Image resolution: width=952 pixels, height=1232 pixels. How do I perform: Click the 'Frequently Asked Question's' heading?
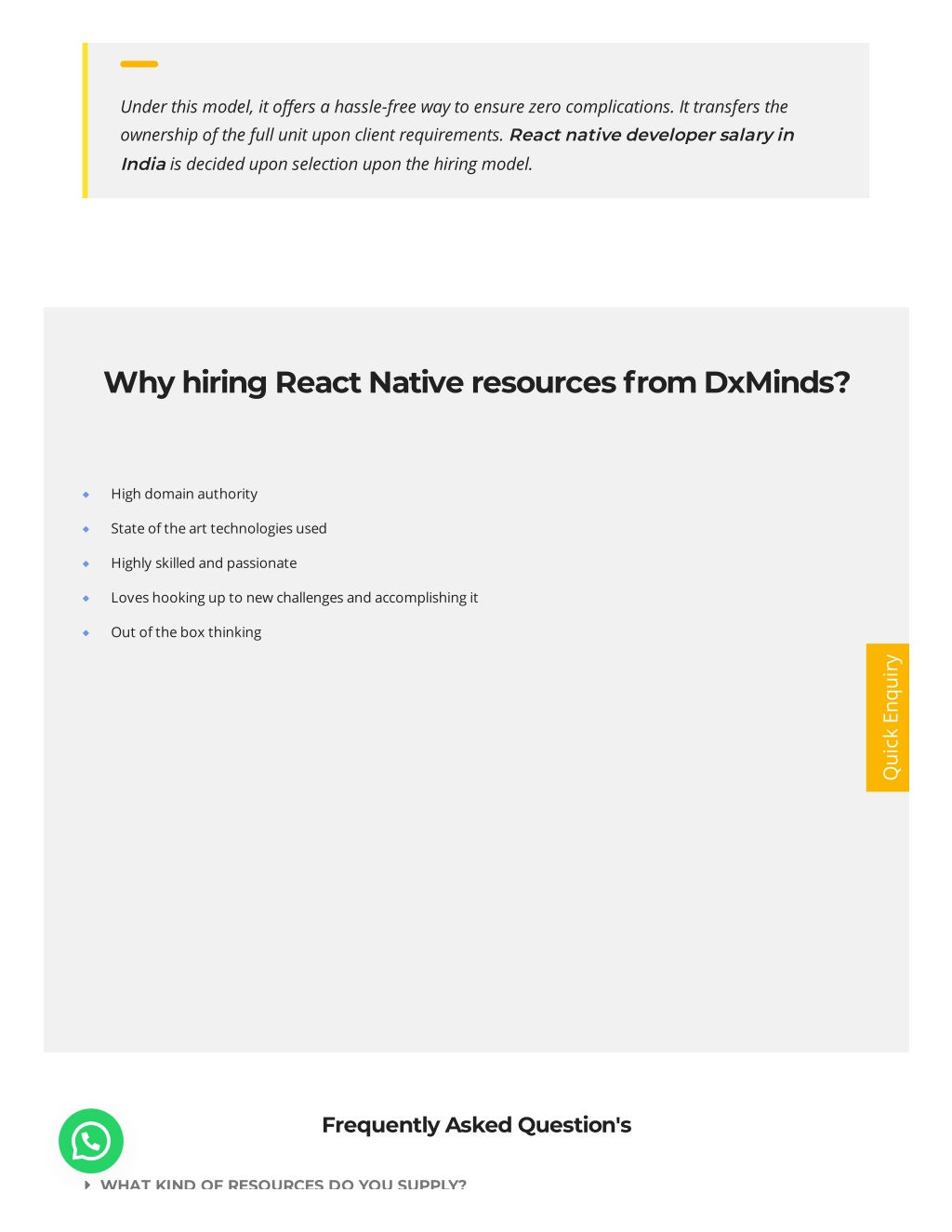[x=476, y=1125]
